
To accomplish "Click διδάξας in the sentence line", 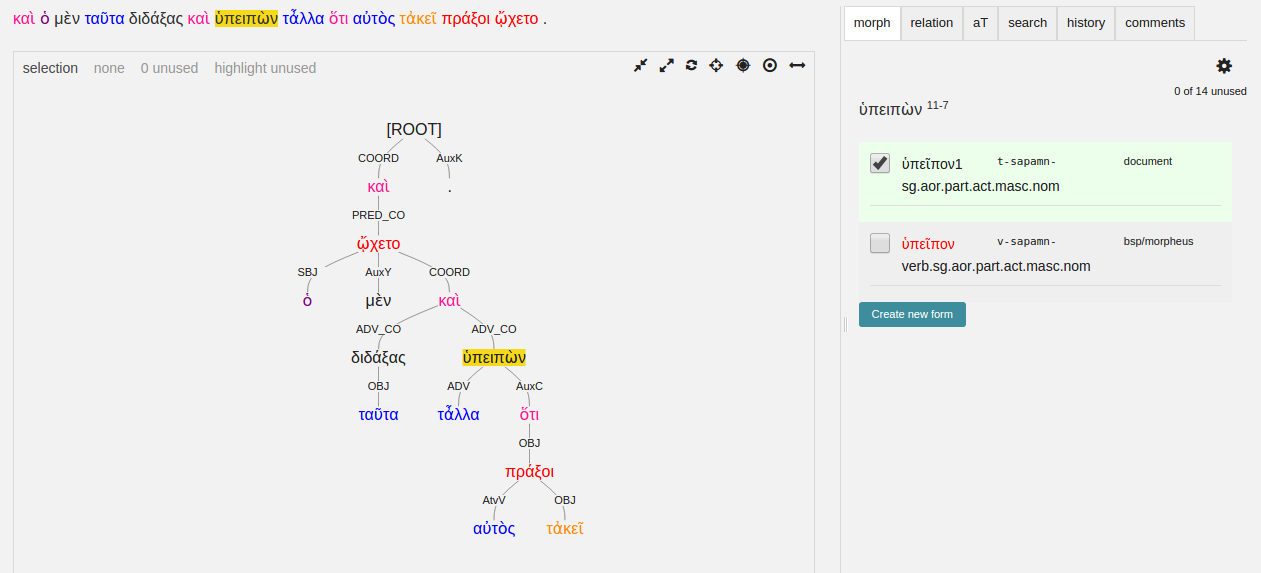I will coord(156,19).
